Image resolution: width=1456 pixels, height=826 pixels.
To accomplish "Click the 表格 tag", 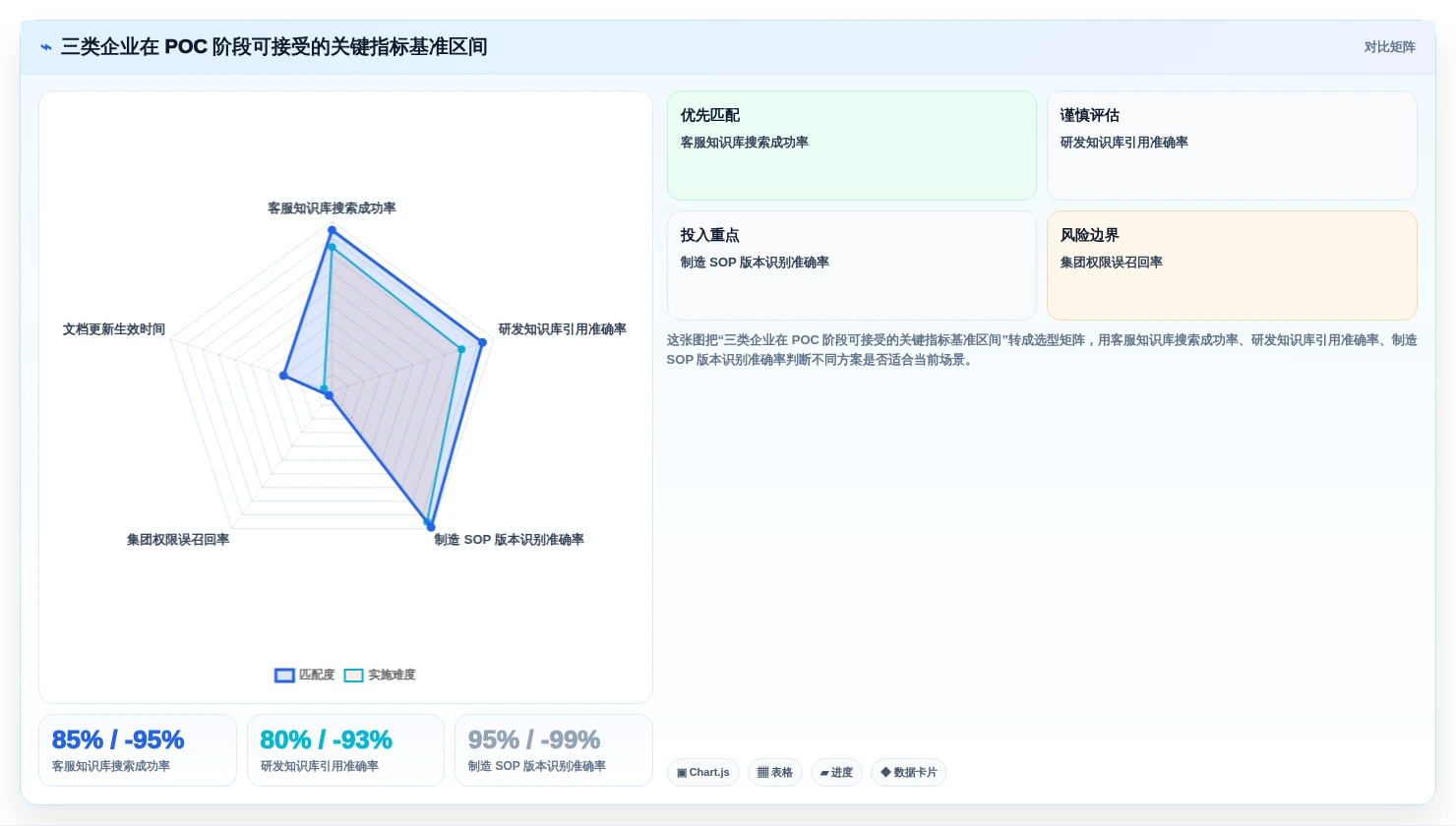I will click(775, 773).
